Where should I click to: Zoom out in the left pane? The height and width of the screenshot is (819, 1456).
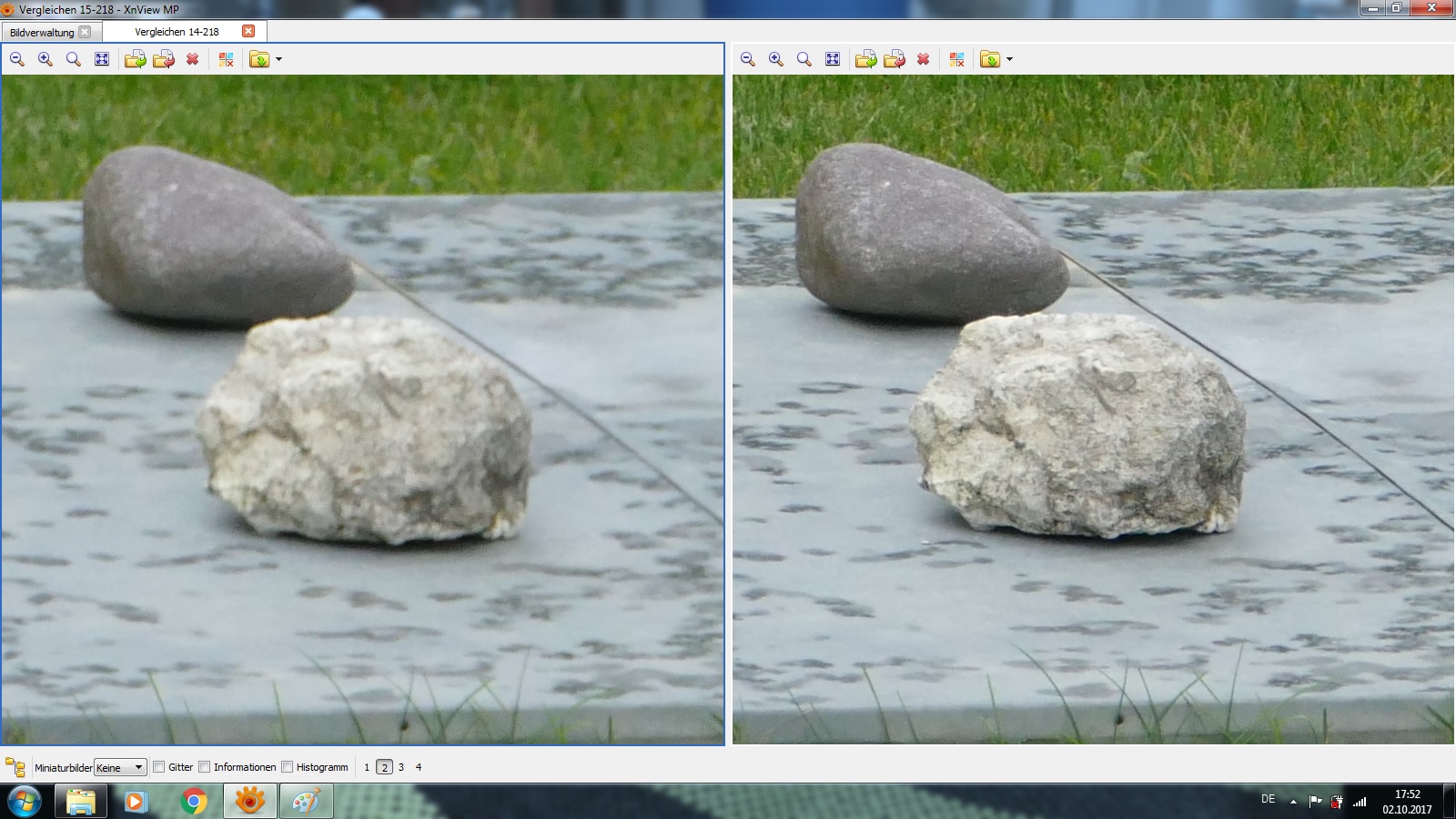[x=17, y=59]
